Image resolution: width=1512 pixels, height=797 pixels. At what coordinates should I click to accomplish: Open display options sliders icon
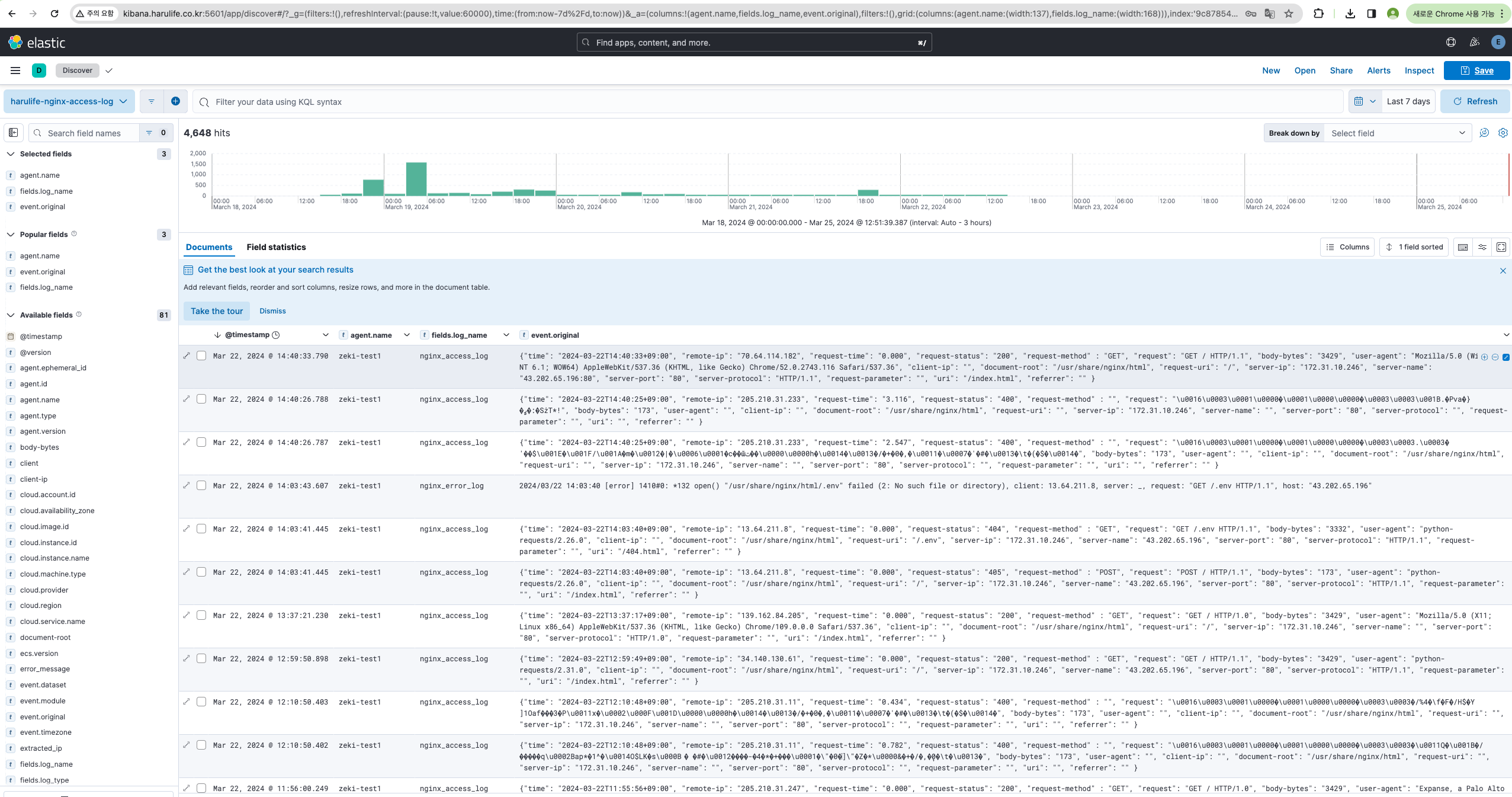pyautogui.click(x=1482, y=247)
